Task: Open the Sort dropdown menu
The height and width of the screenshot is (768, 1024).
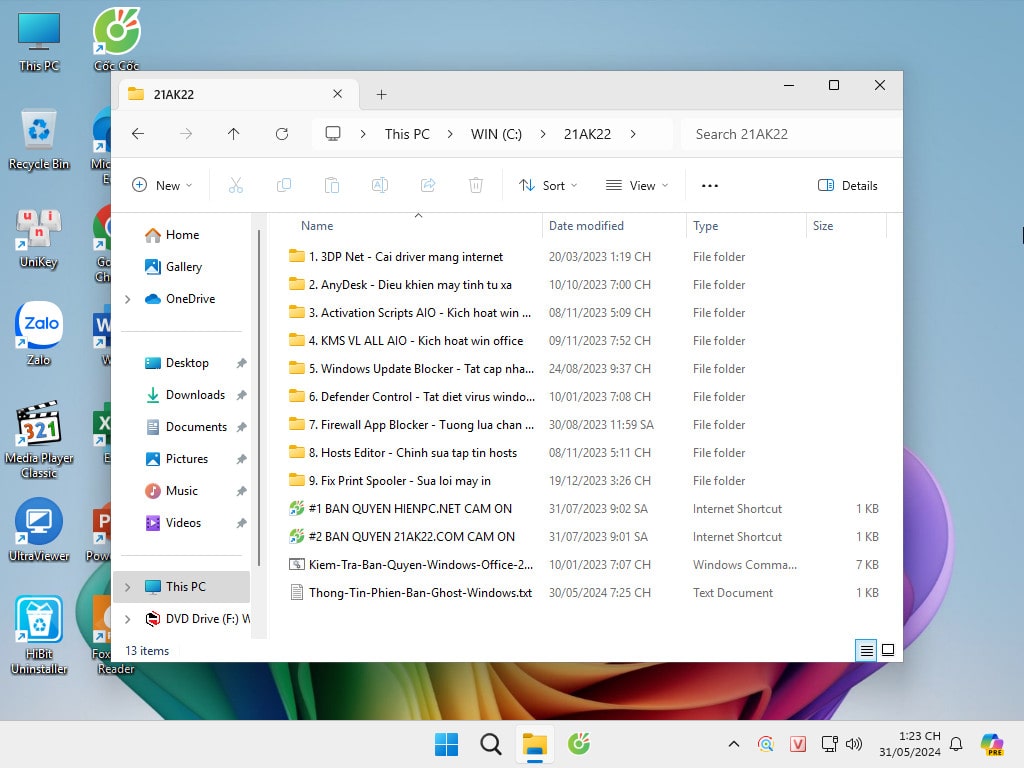Action: tap(548, 185)
